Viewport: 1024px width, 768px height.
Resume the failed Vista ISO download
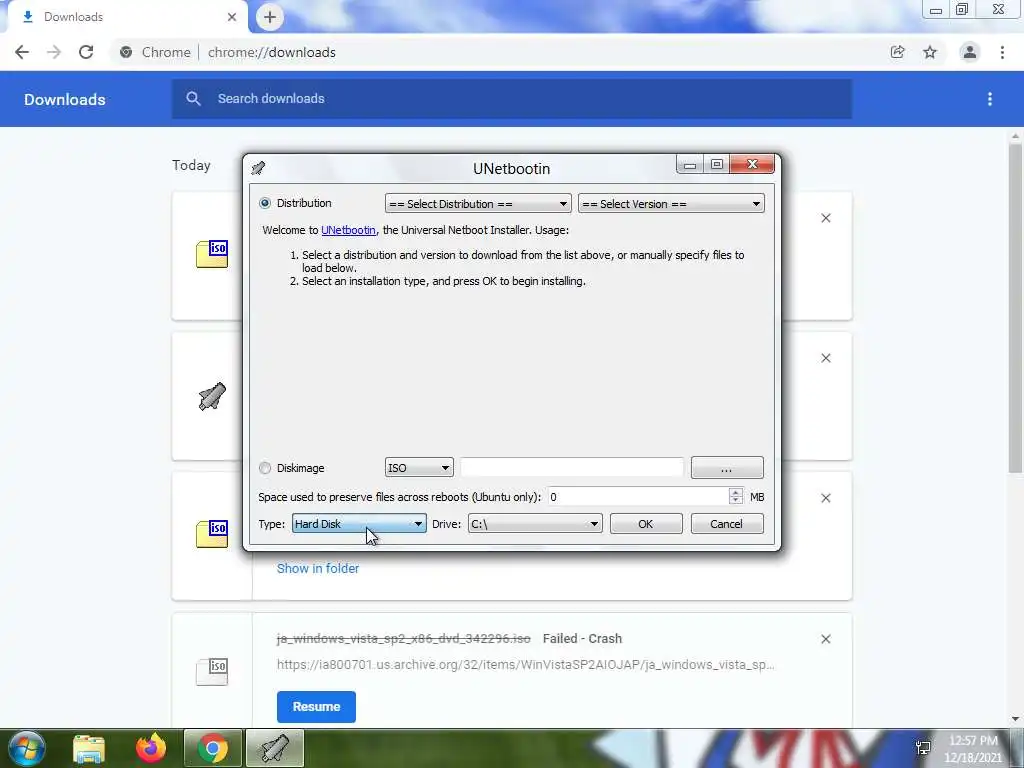click(316, 707)
